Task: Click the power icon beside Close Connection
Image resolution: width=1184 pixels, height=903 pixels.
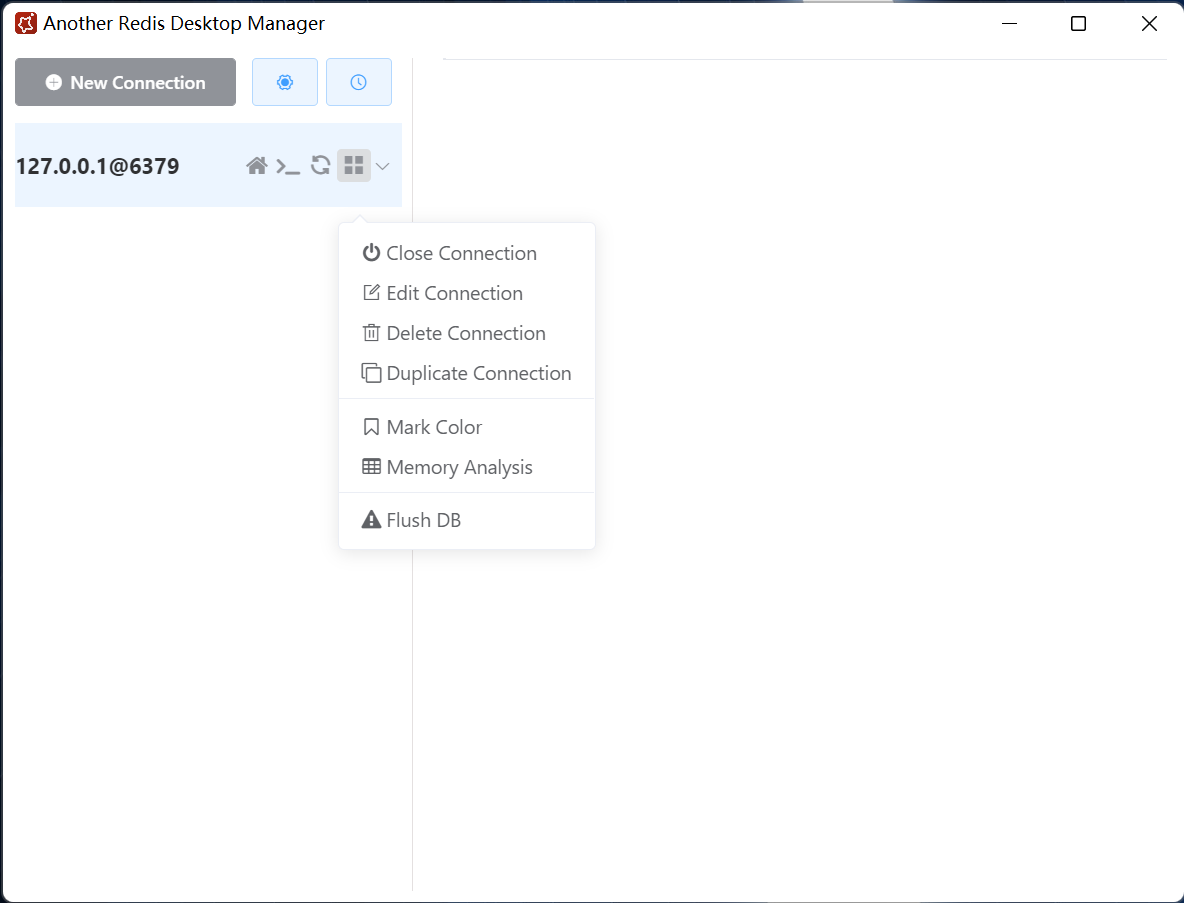Action: pos(371,252)
